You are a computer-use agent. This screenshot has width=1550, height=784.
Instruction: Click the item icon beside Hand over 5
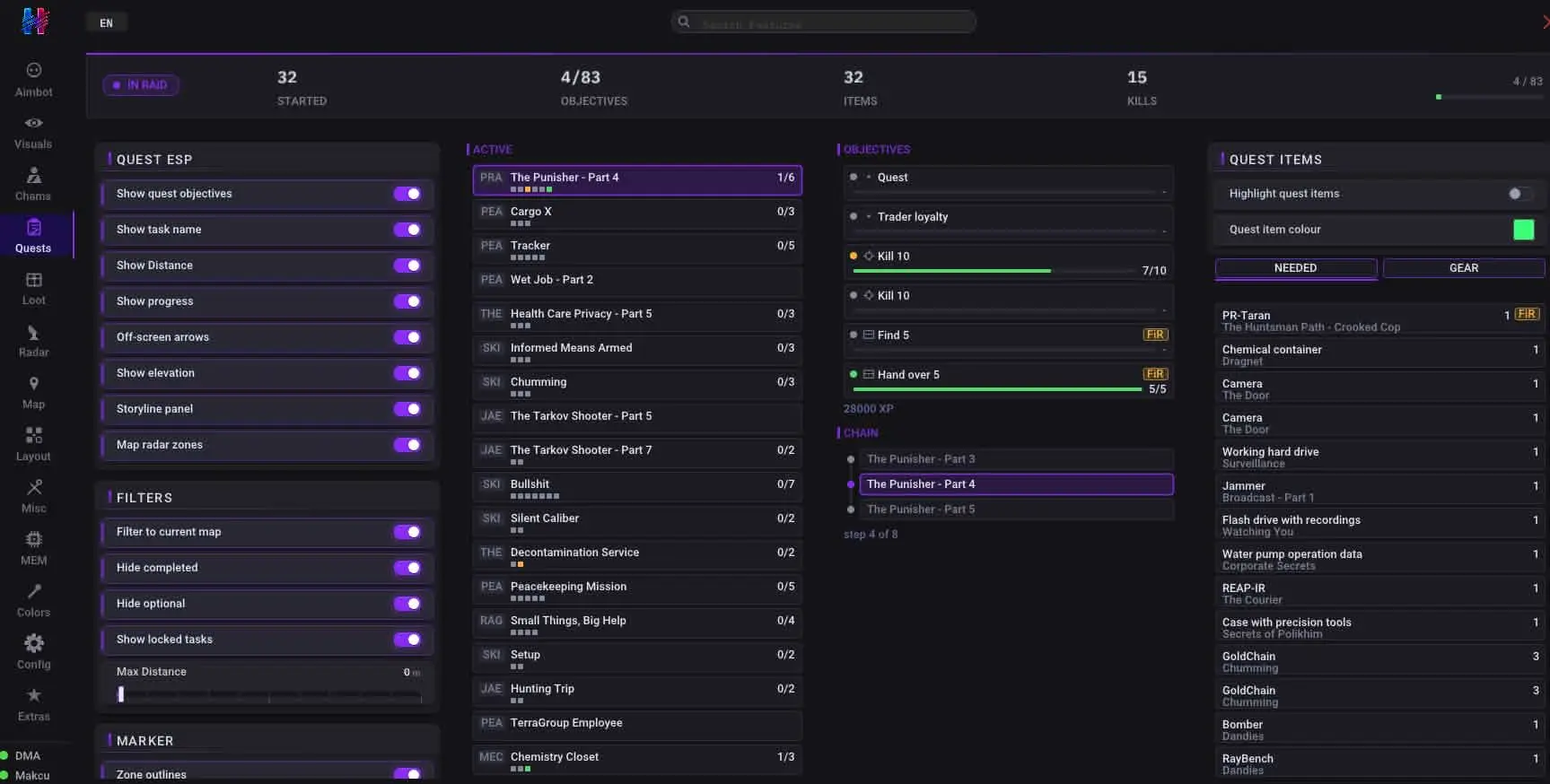tap(868, 375)
